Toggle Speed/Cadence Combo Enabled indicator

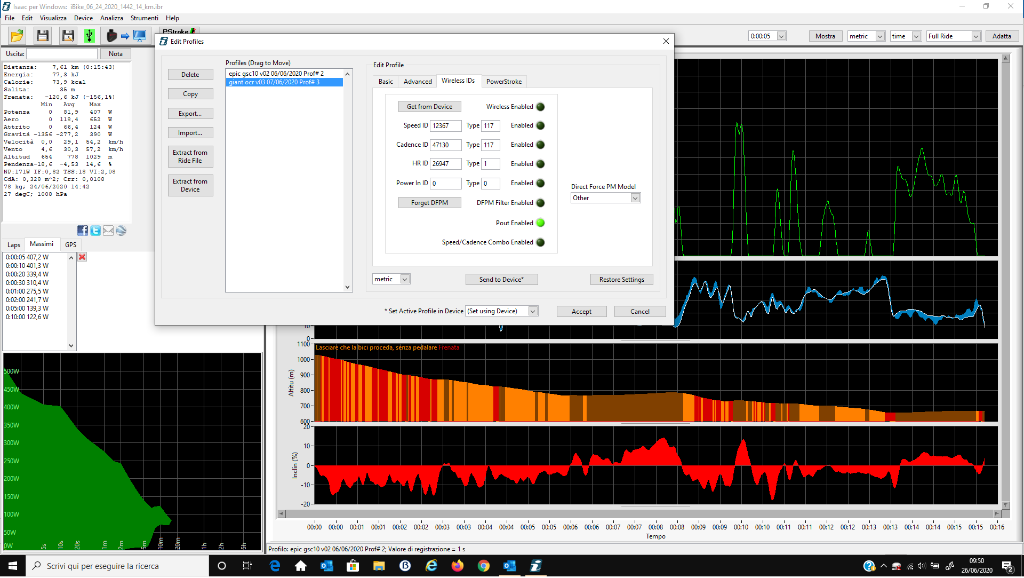(541, 242)
